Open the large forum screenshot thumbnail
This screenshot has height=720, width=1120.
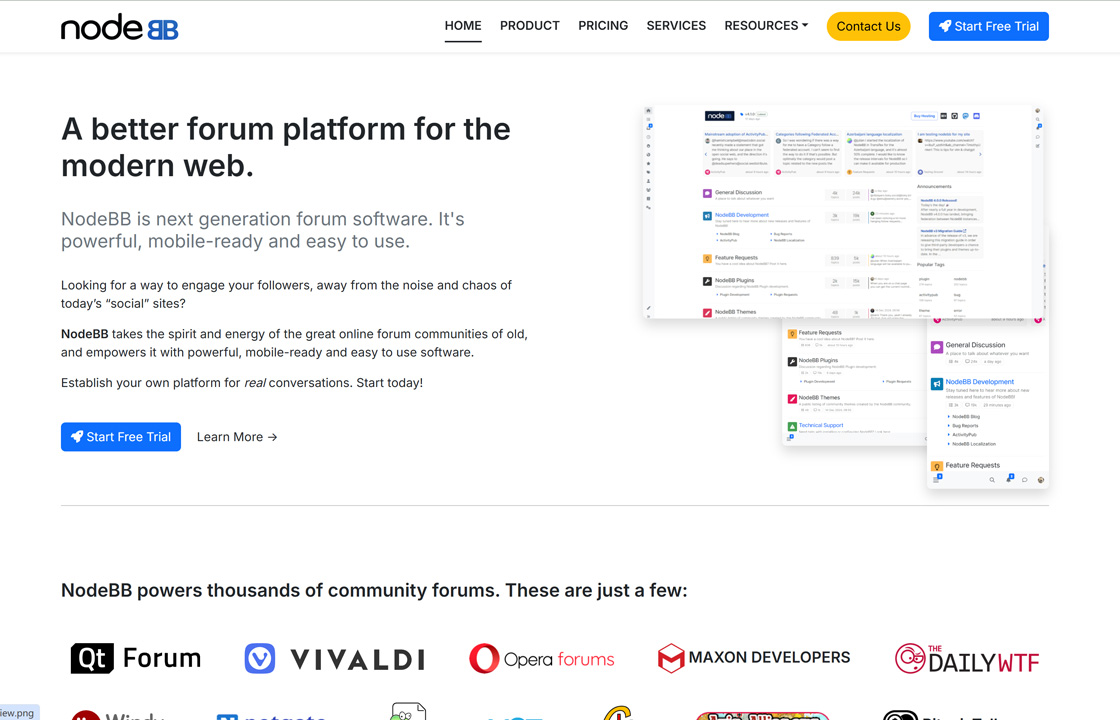[843, 212]
